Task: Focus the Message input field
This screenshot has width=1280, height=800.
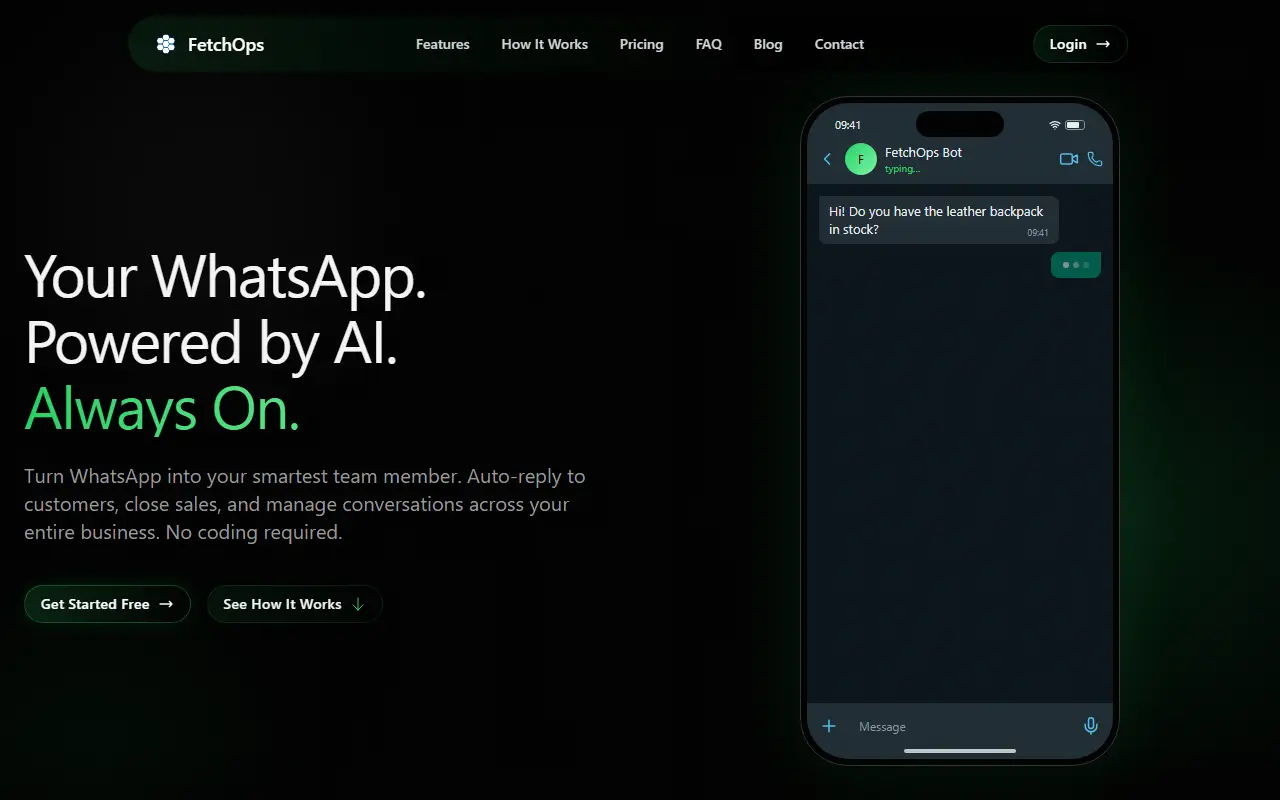Action: (960, 727)
